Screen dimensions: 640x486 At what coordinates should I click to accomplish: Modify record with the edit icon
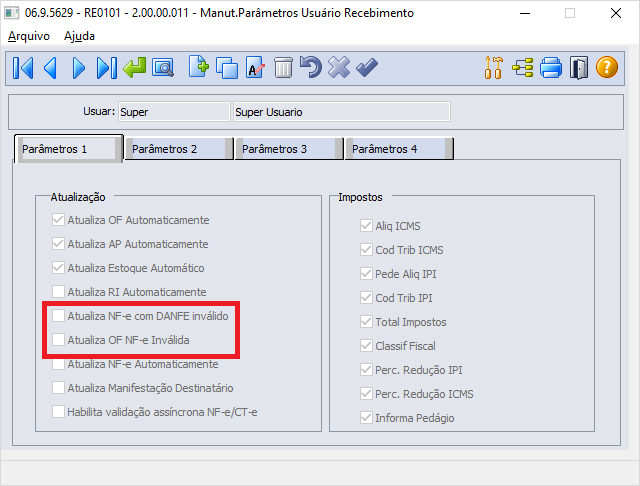pyautogui.click(x=255, y=67)
